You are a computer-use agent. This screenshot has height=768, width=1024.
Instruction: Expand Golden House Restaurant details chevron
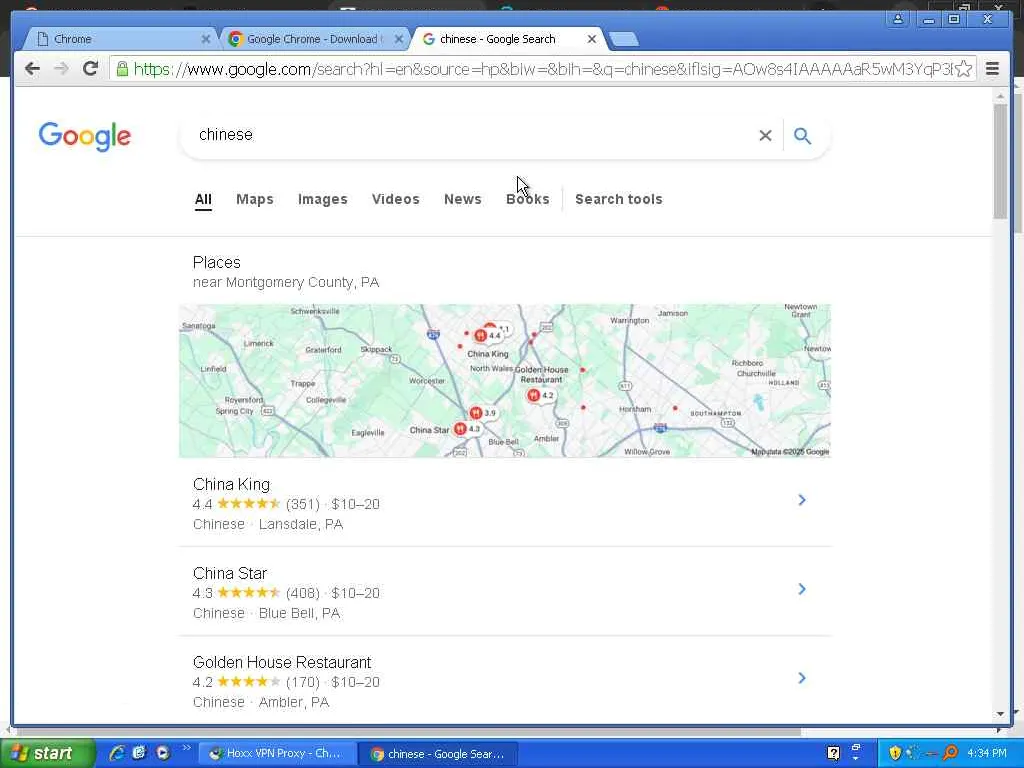(802, 678)
